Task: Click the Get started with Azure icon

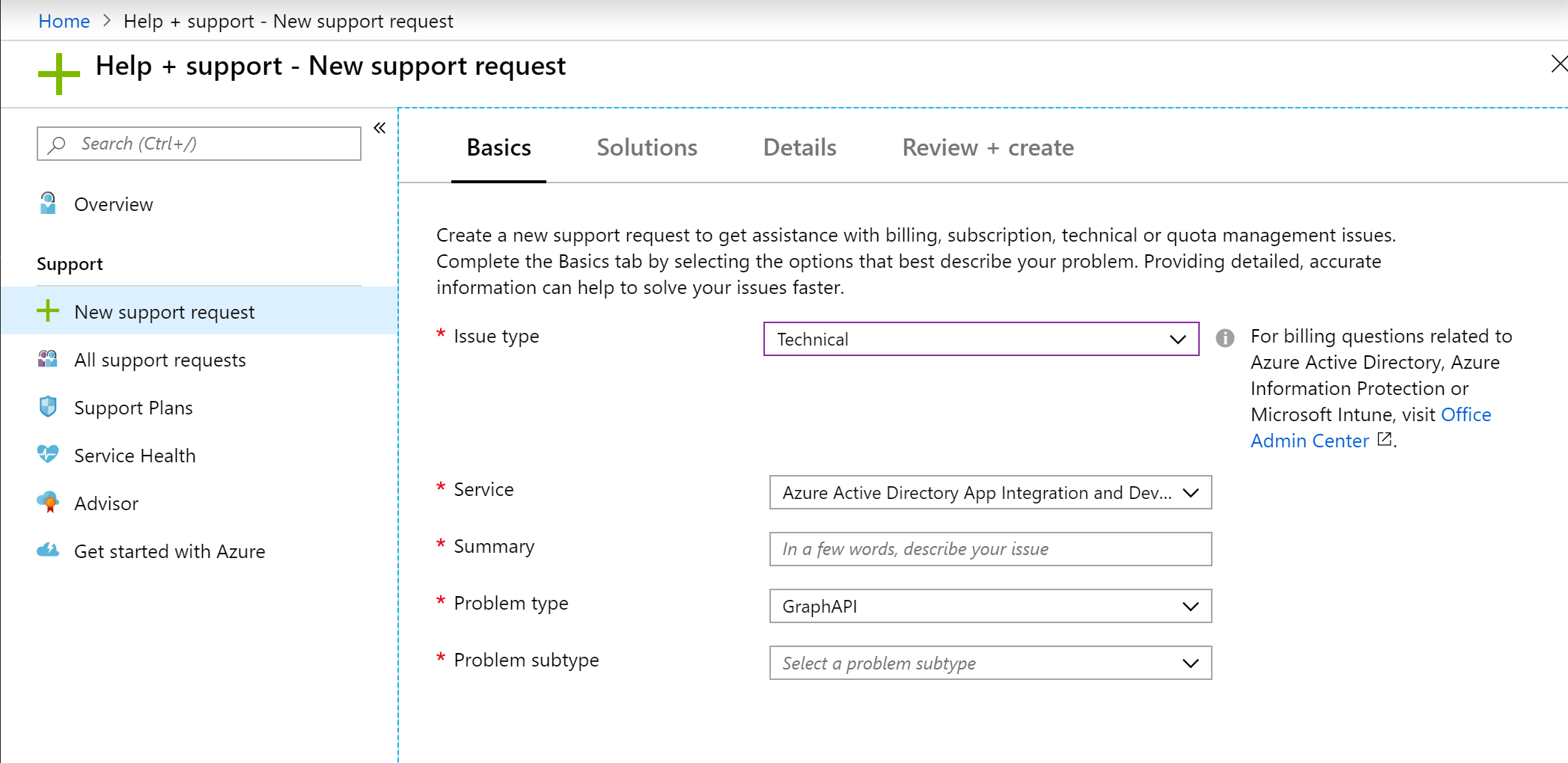Action: (48, 551)
